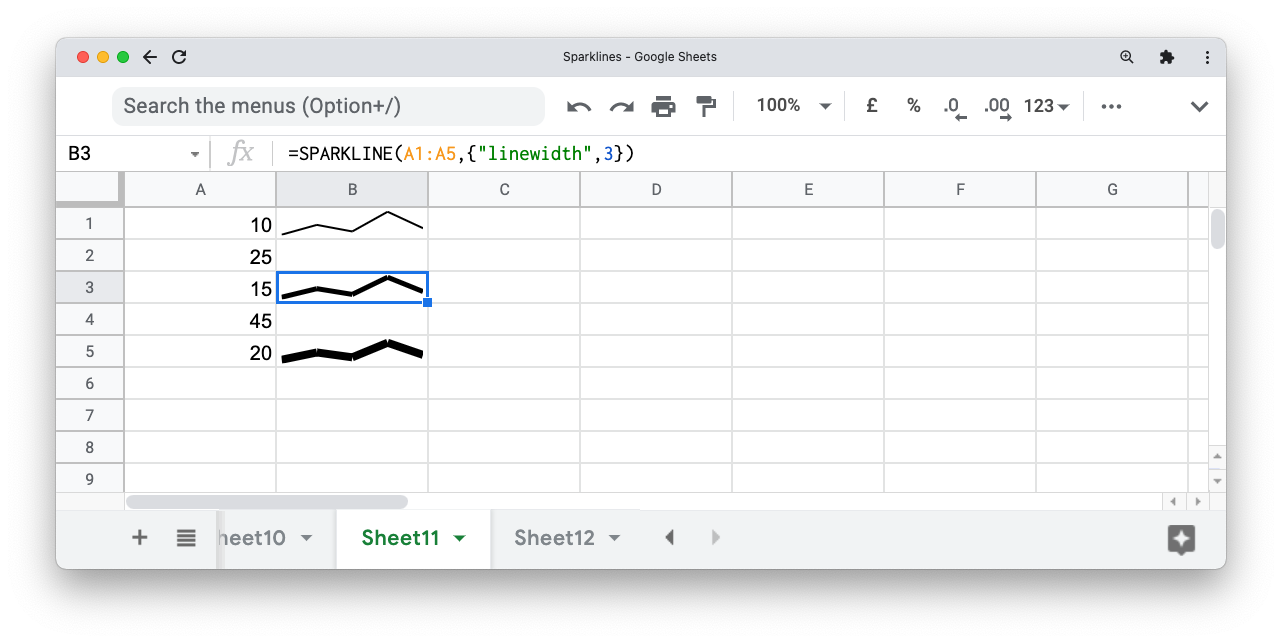Open the Print icon
Screen dimensions: 1282x643
tap(664, 105)
